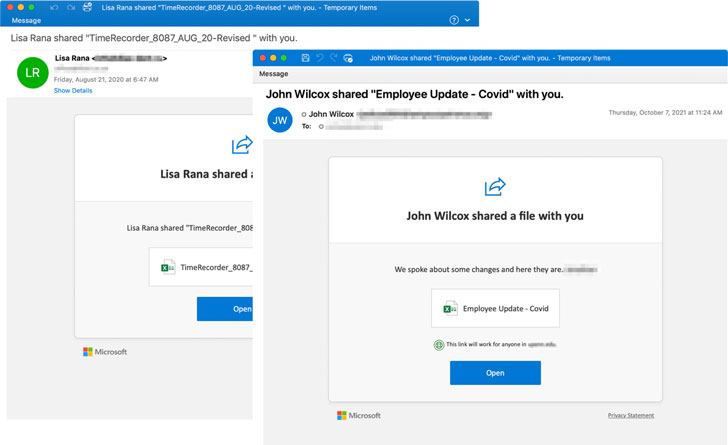The image size is (728, 445).
Task: Click the globe icon beside link permissions text
Action: [x=438, y=345]
